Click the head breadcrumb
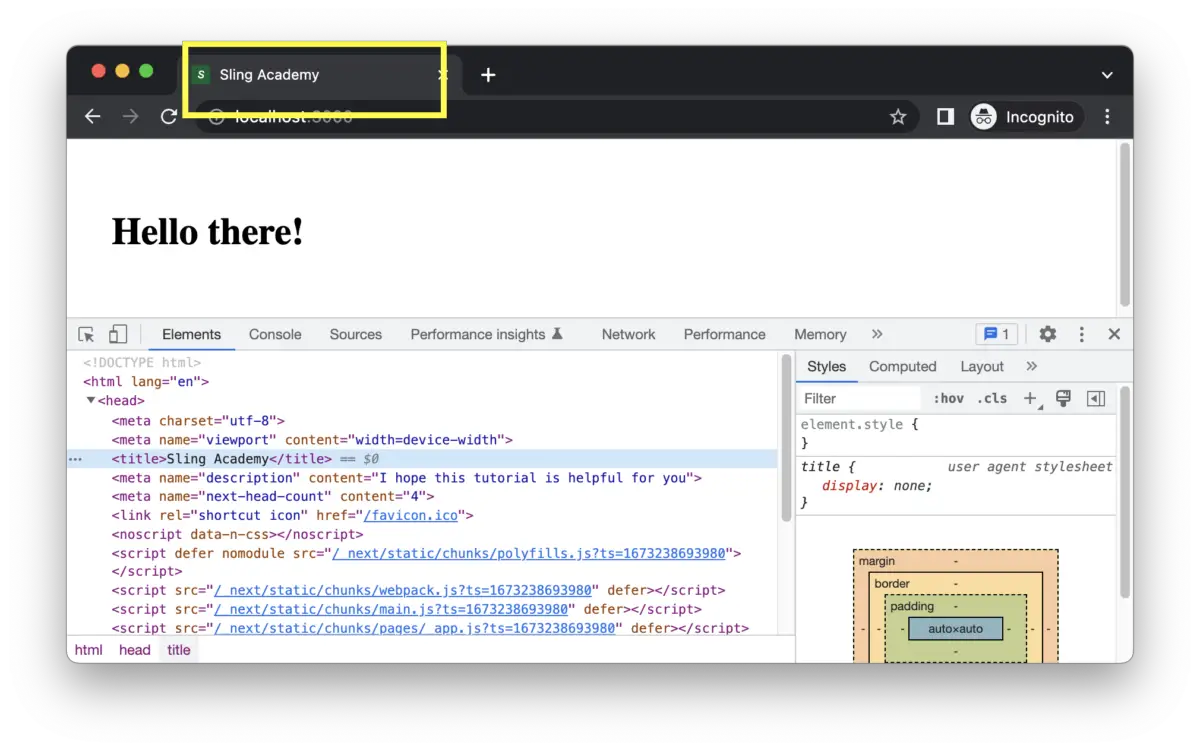This screenshot has width=1200, height=751. 135,650
